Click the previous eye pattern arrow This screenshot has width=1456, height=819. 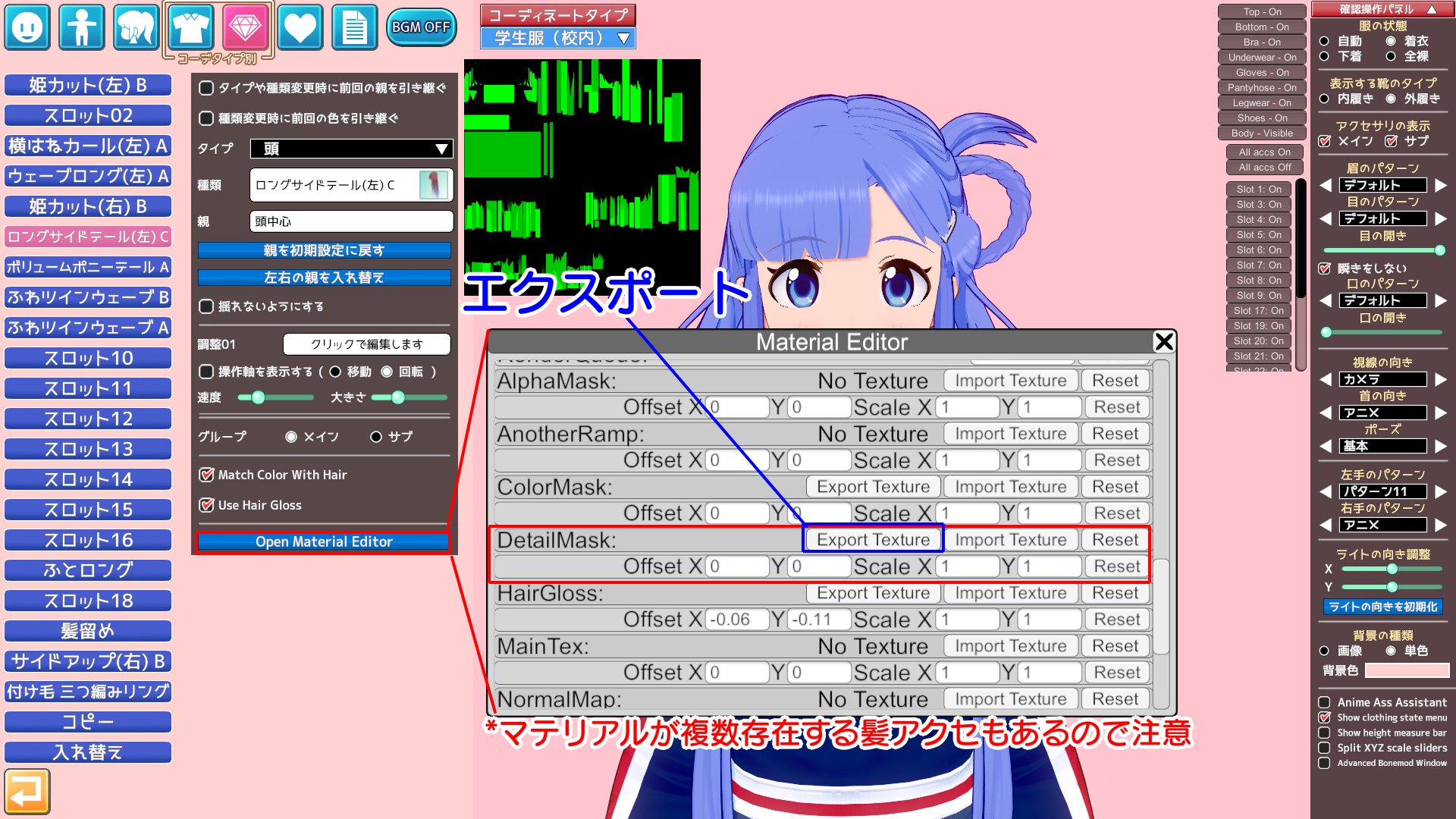[1326, 218]
